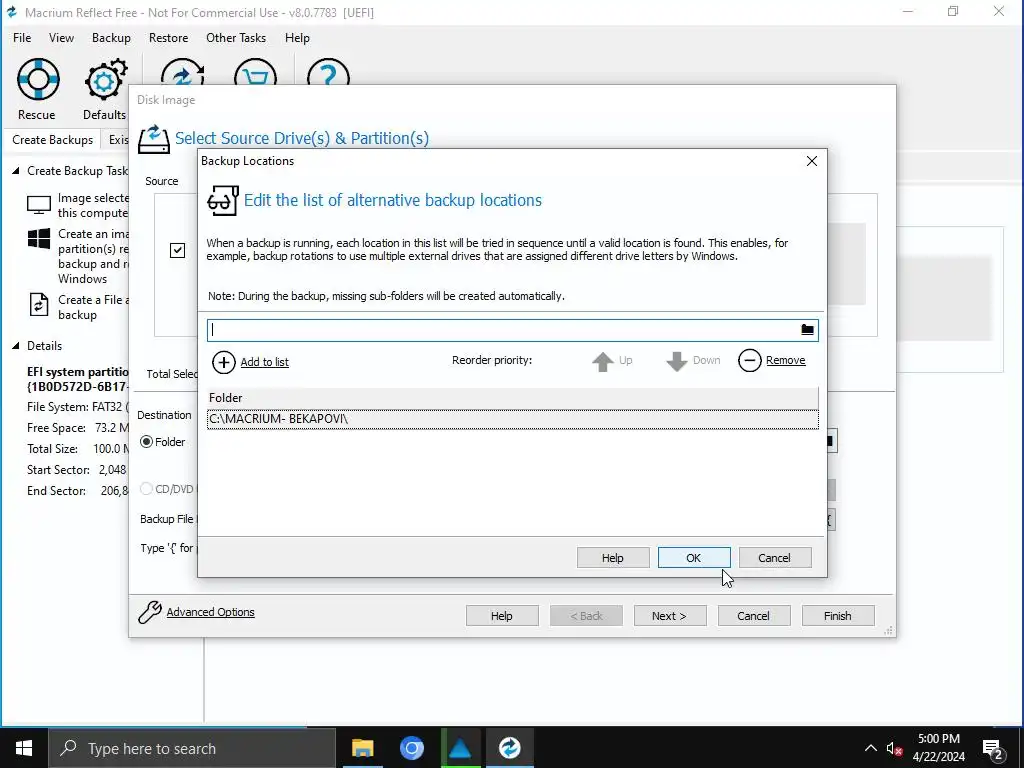This screenshot has width=1024, height=768.
Task: Toggle the source disk checkbox
Action: click(x=177, y=250)
